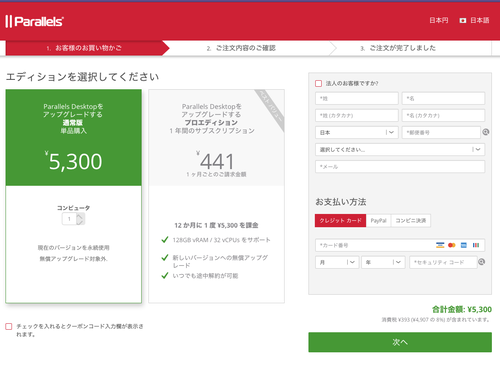Select the コンビニ決済 payment tab
Viewport: 500px width, 366px height.
[x=411, y=220]
